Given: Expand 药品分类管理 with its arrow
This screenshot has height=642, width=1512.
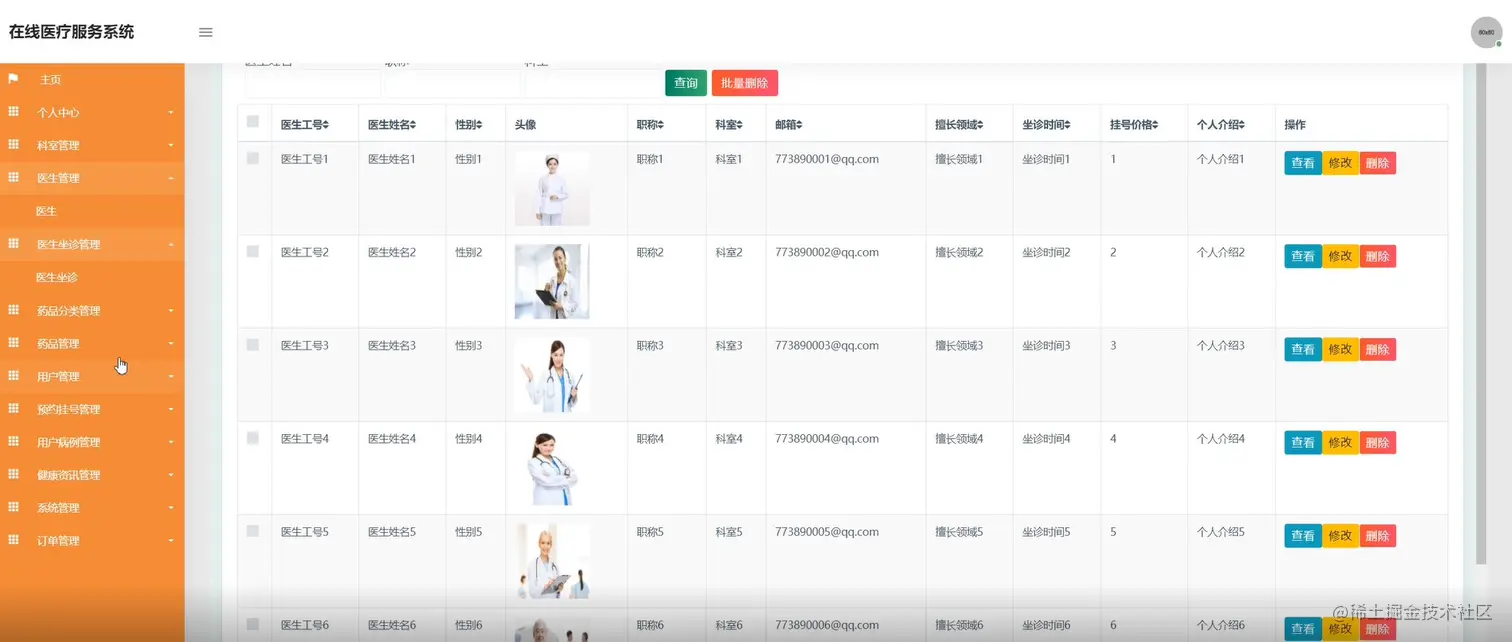Looking at the screenshot, I should [x=171, y=311].
